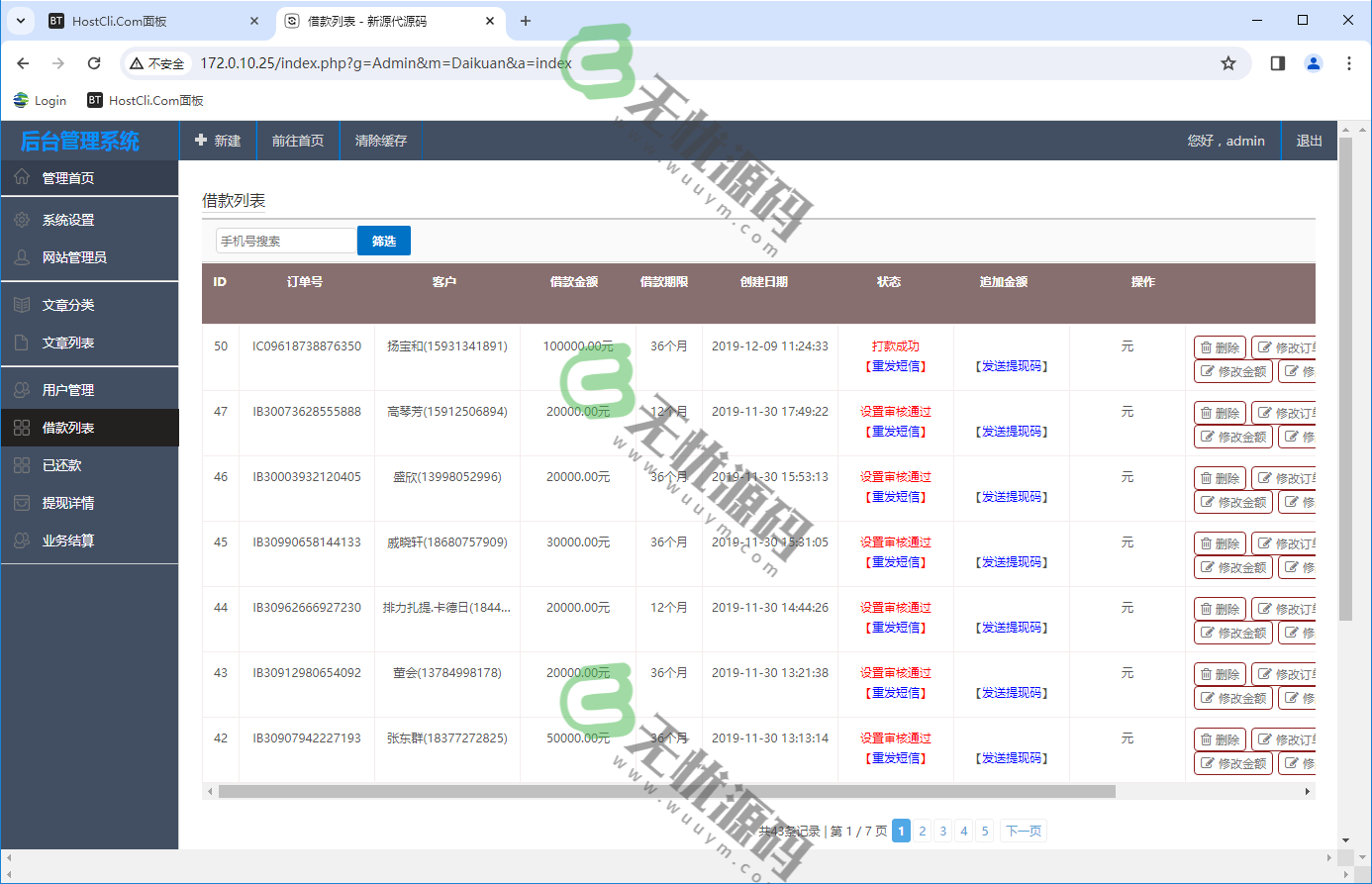
Task: Click 发送提现码 for order ID 47
Action: click(x=1011, y=432)
